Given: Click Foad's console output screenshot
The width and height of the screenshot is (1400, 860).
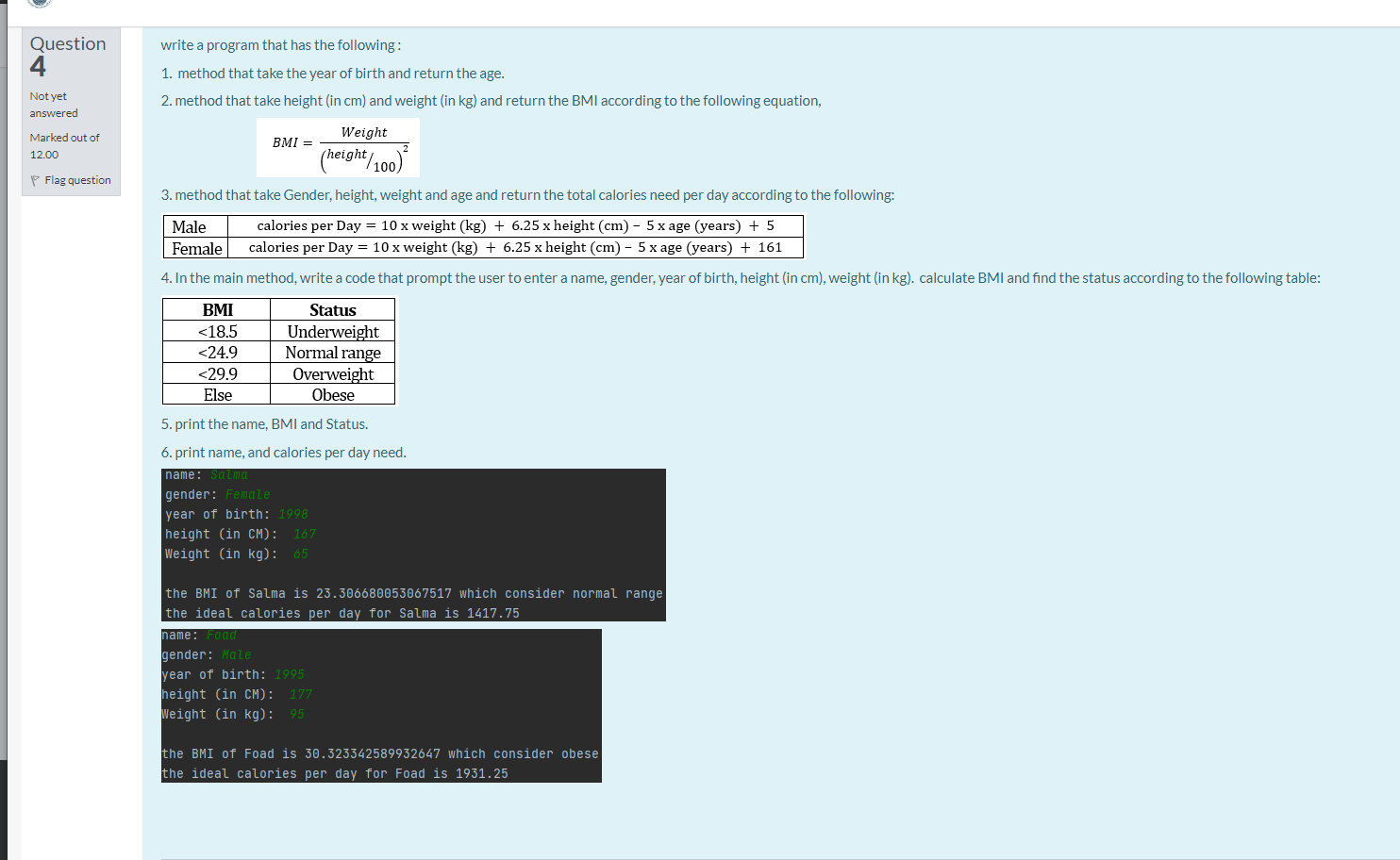Looking at the screenshot, I should [x=381, y=705].
